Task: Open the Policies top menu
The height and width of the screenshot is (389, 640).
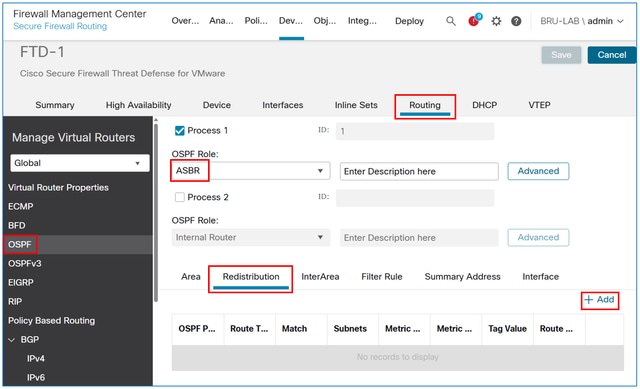Action: pyautogui.click(x=256, y=21)
